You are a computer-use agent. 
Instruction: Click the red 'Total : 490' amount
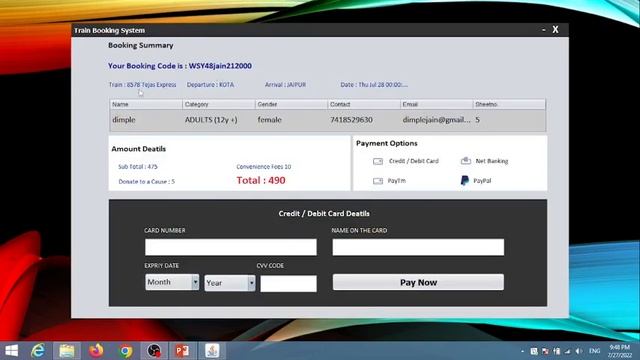(x=261, y=180)
